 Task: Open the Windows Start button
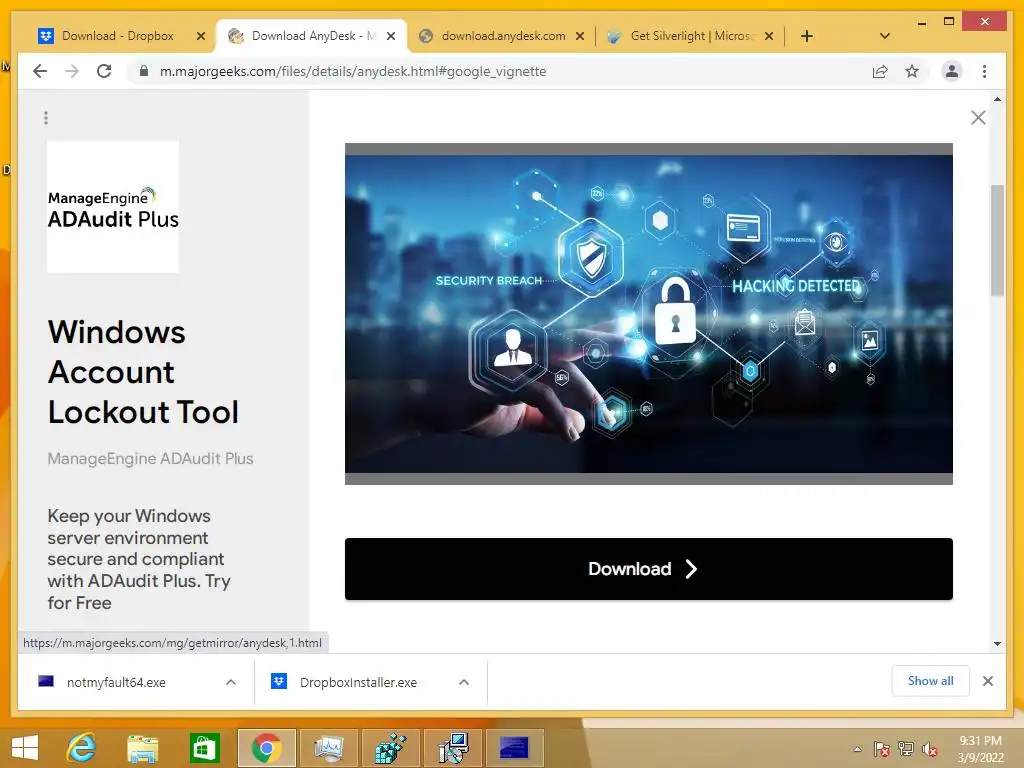pos(25,748)
